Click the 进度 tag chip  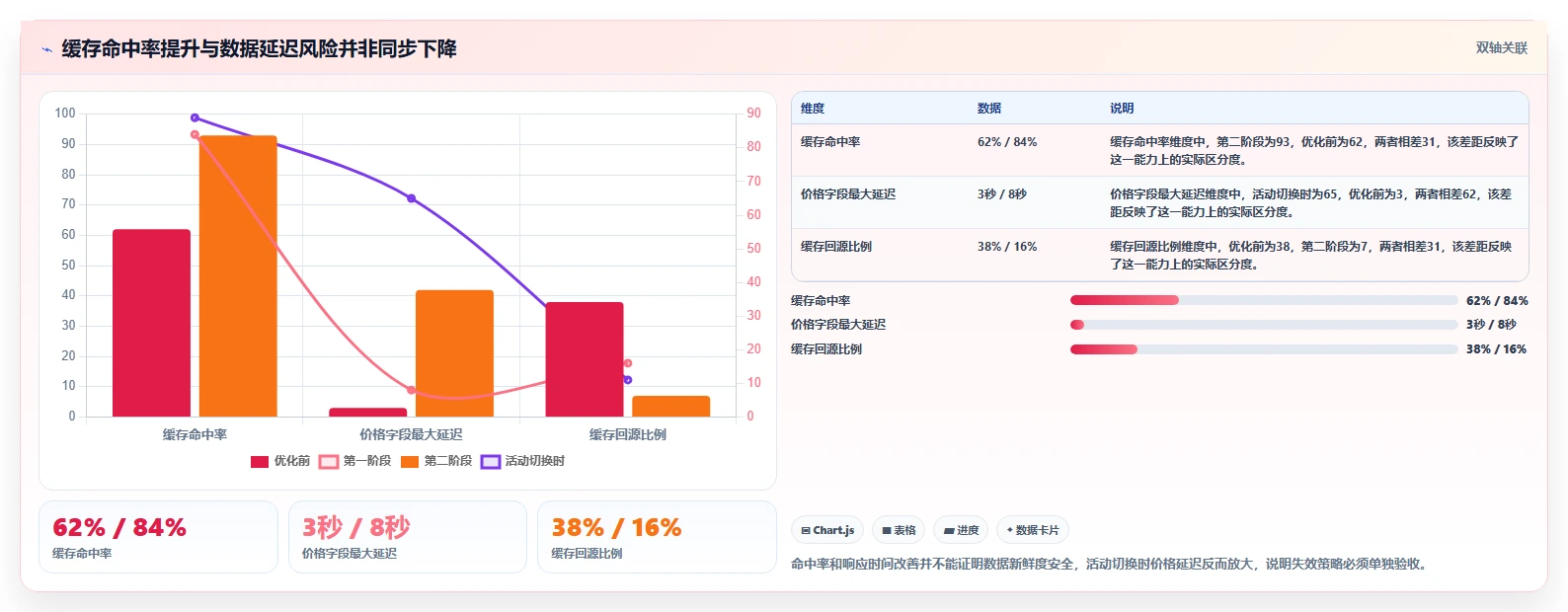point(961,530)
